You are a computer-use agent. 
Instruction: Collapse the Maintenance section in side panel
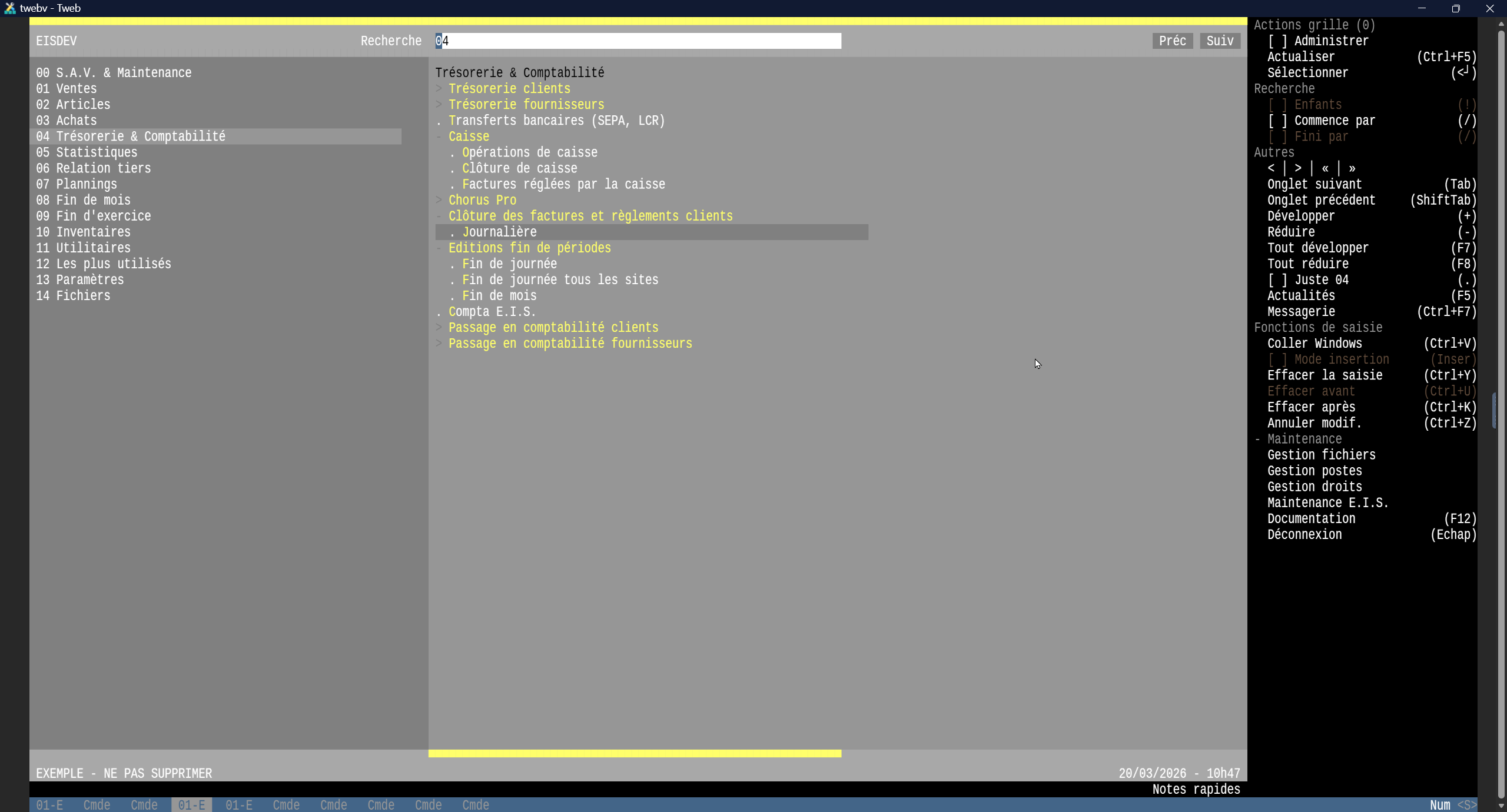1258,440
